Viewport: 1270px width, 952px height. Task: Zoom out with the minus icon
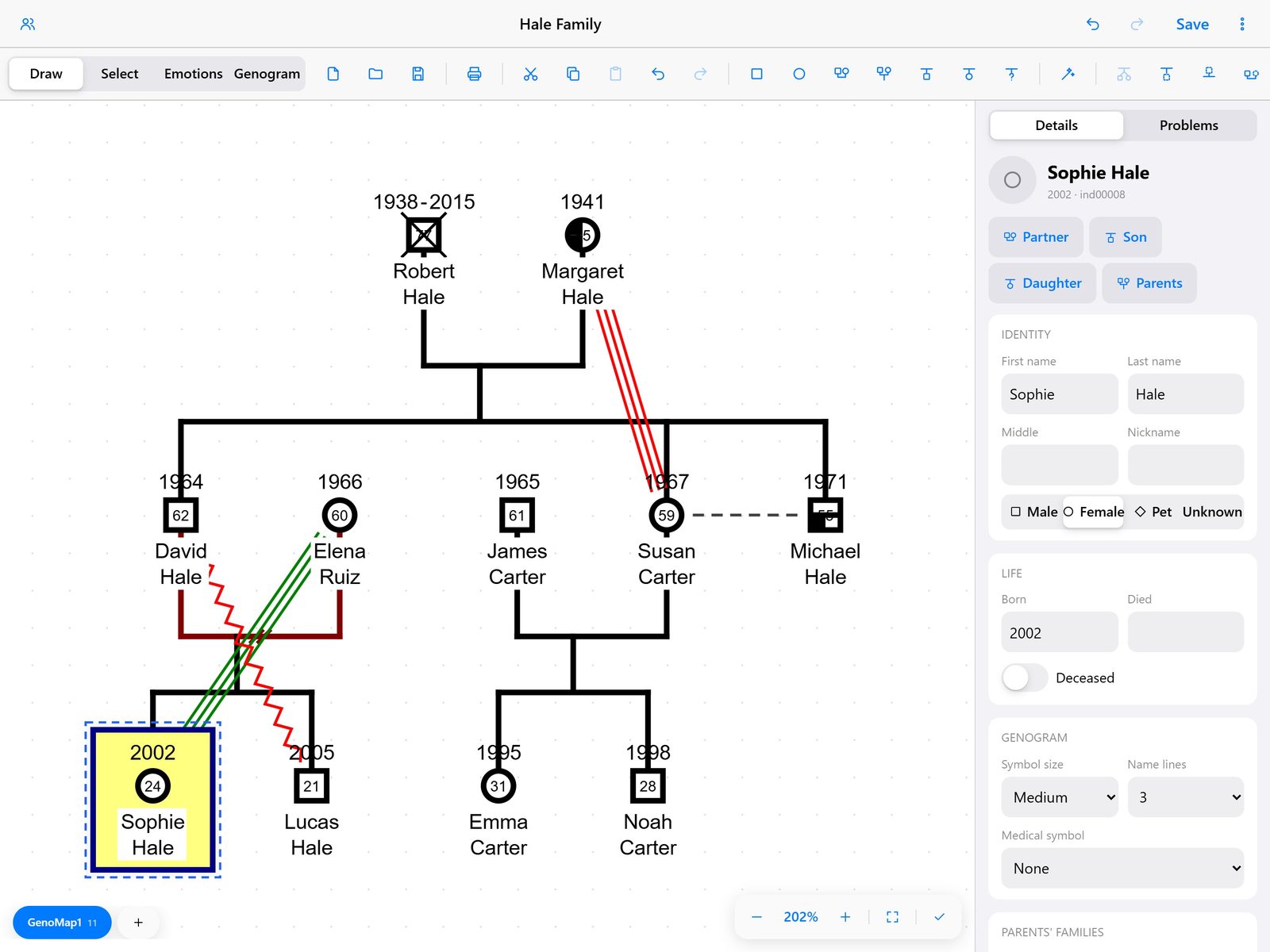[x=756, y=917]
